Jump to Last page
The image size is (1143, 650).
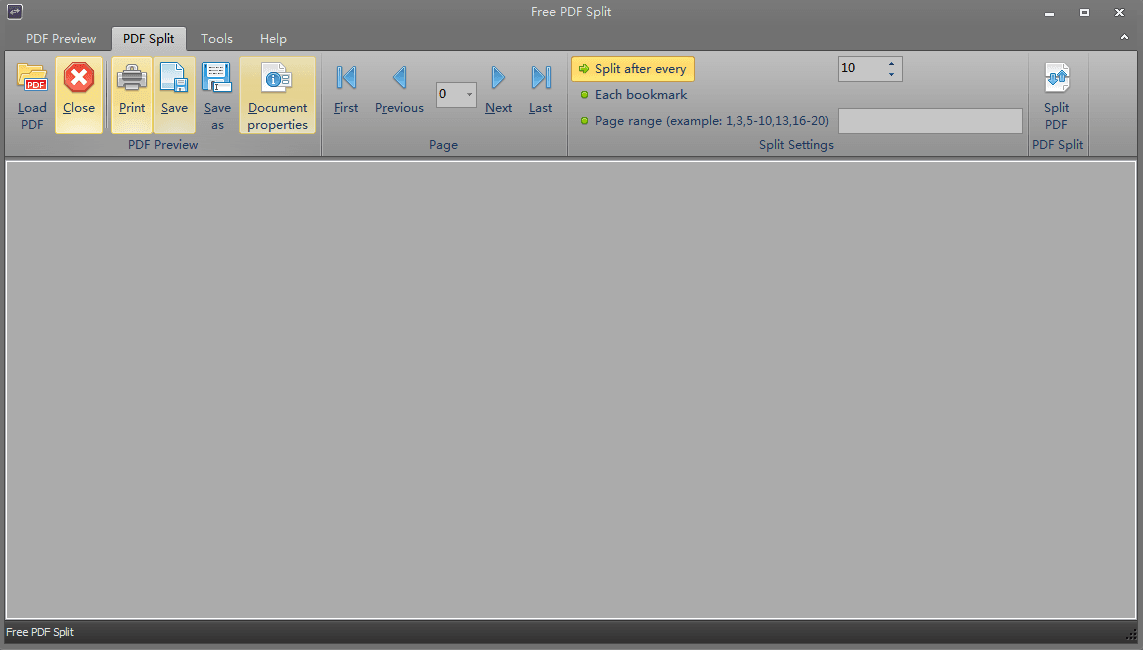(x=541, y=90)
